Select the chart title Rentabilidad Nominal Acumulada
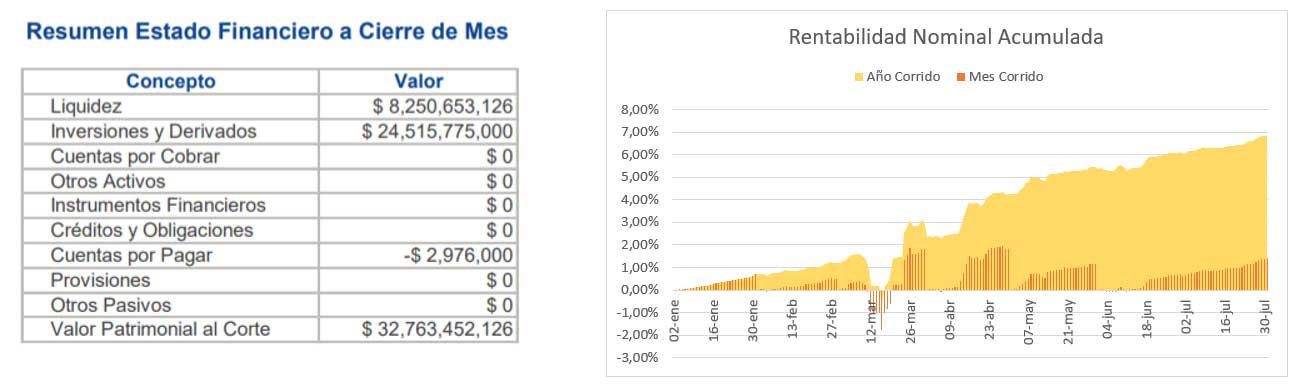Image resolution: width=1314 pixels, height=391 pixels. (x=945, y=38)
